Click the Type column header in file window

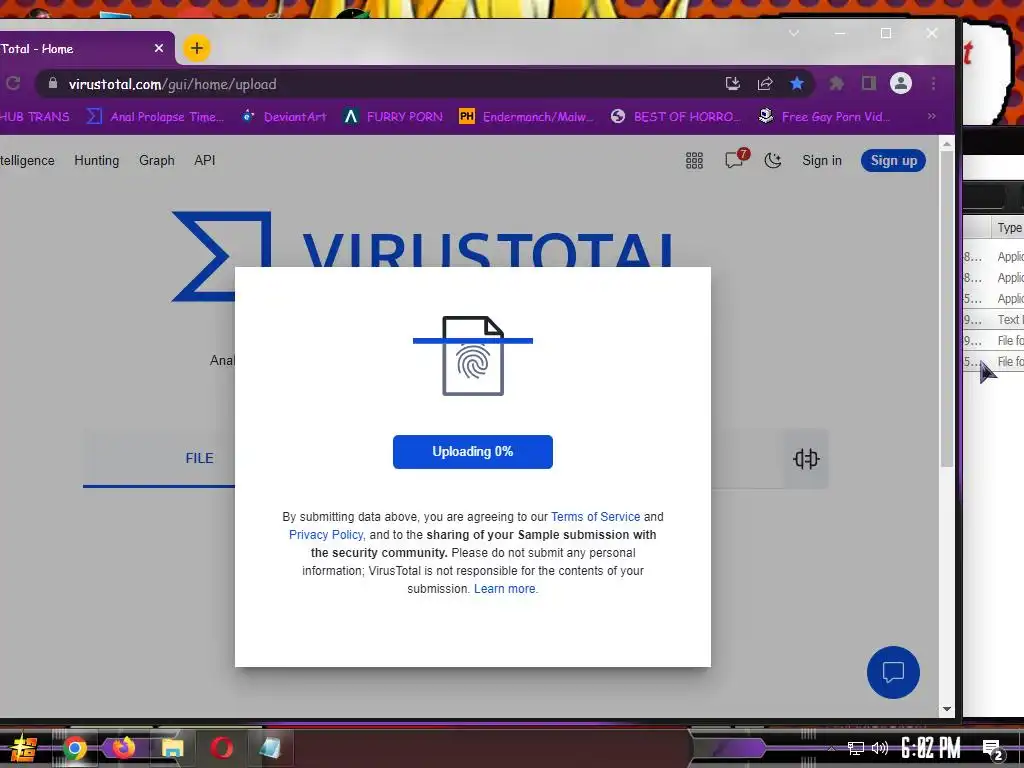(1009, 228)
